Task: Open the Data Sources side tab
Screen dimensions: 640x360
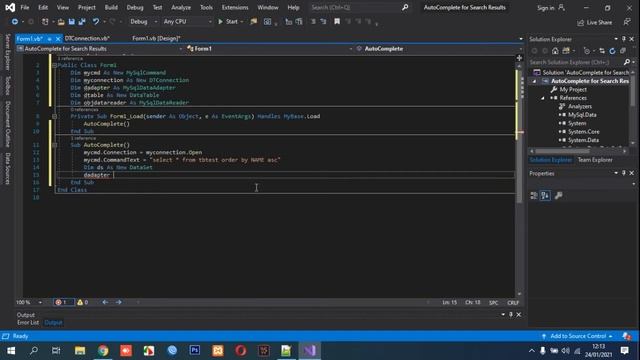Action: [x=7, y=169]
